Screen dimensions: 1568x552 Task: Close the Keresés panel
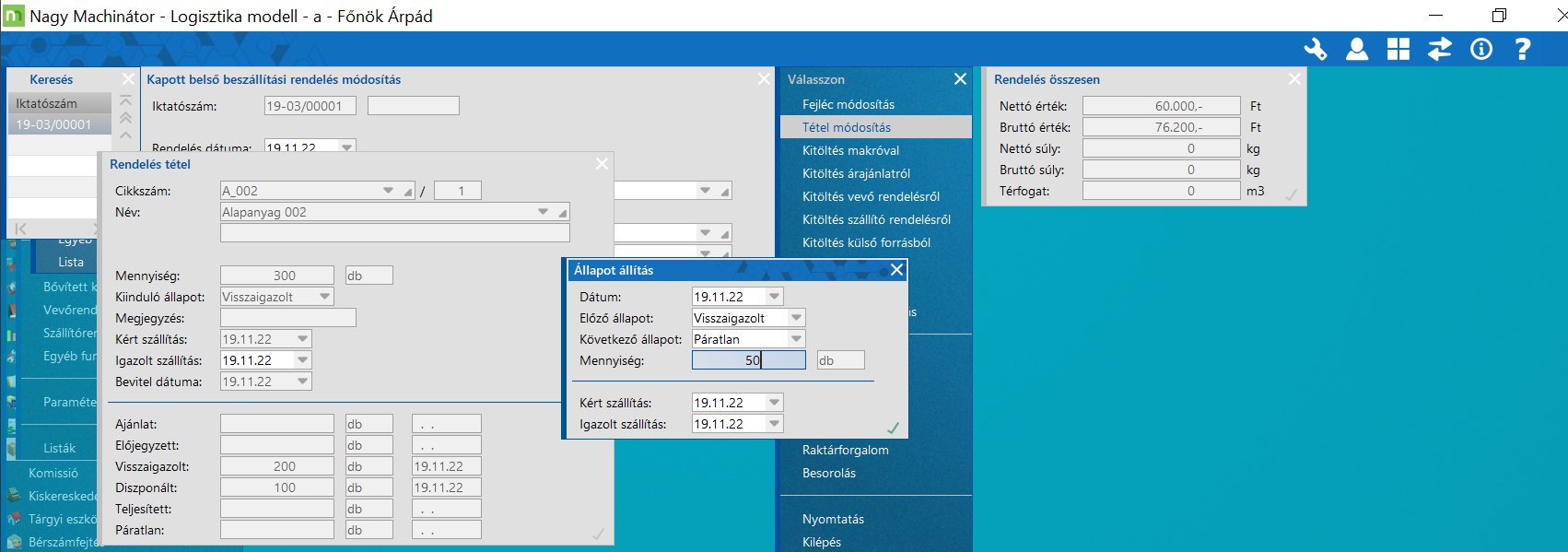click(x=129, y=79)
